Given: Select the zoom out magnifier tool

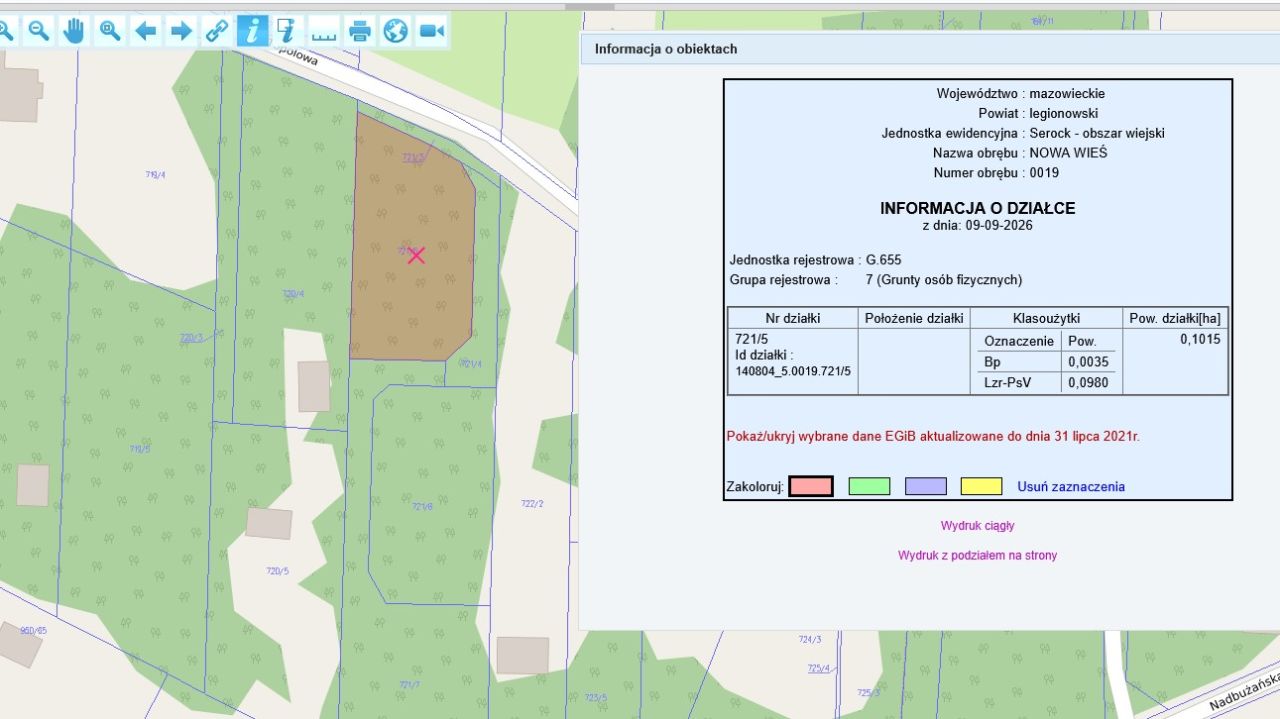Looking at the screenshot, I should (x=38, y=31).
